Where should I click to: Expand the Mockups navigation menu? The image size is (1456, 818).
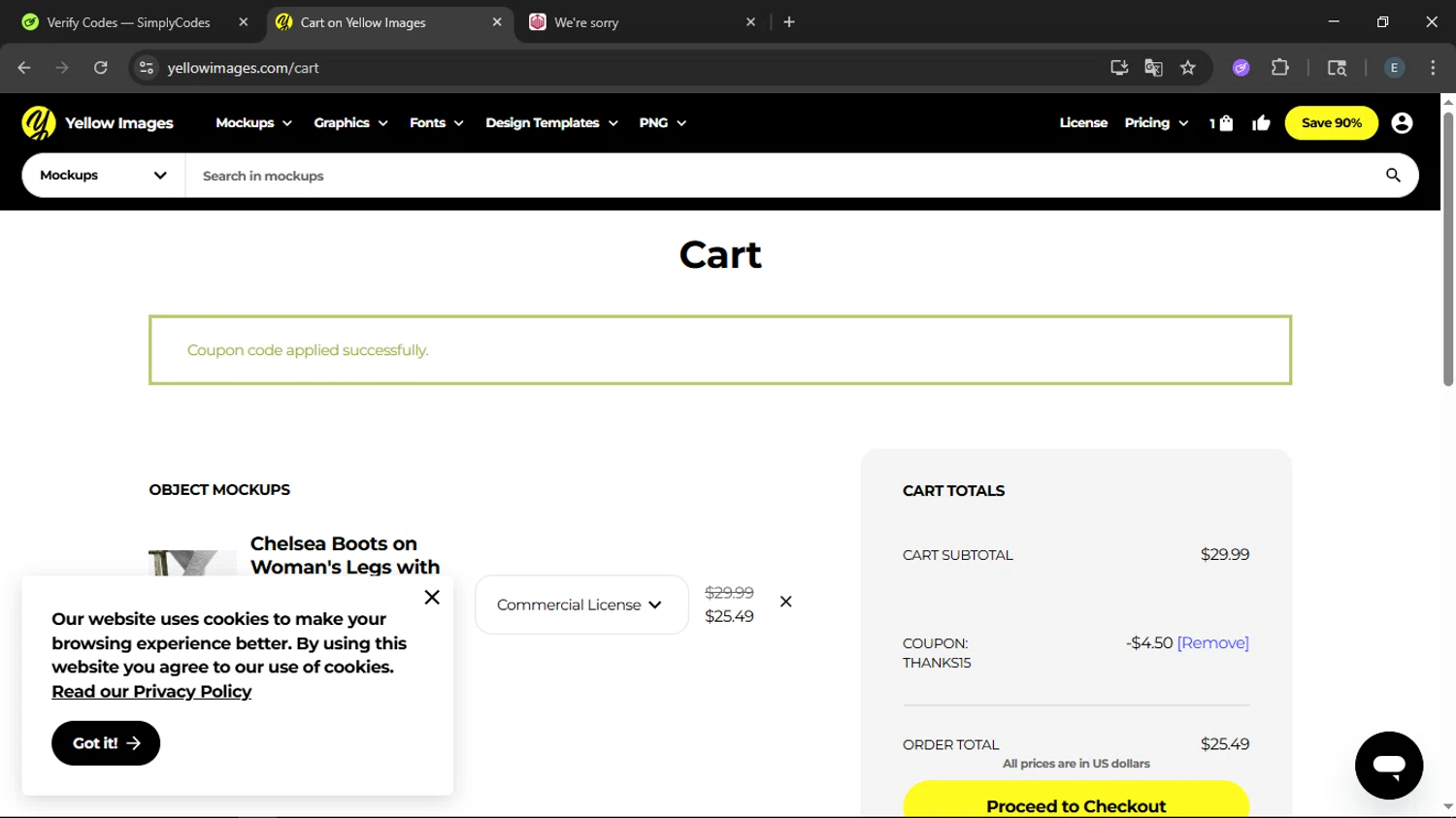click(253, 123)
